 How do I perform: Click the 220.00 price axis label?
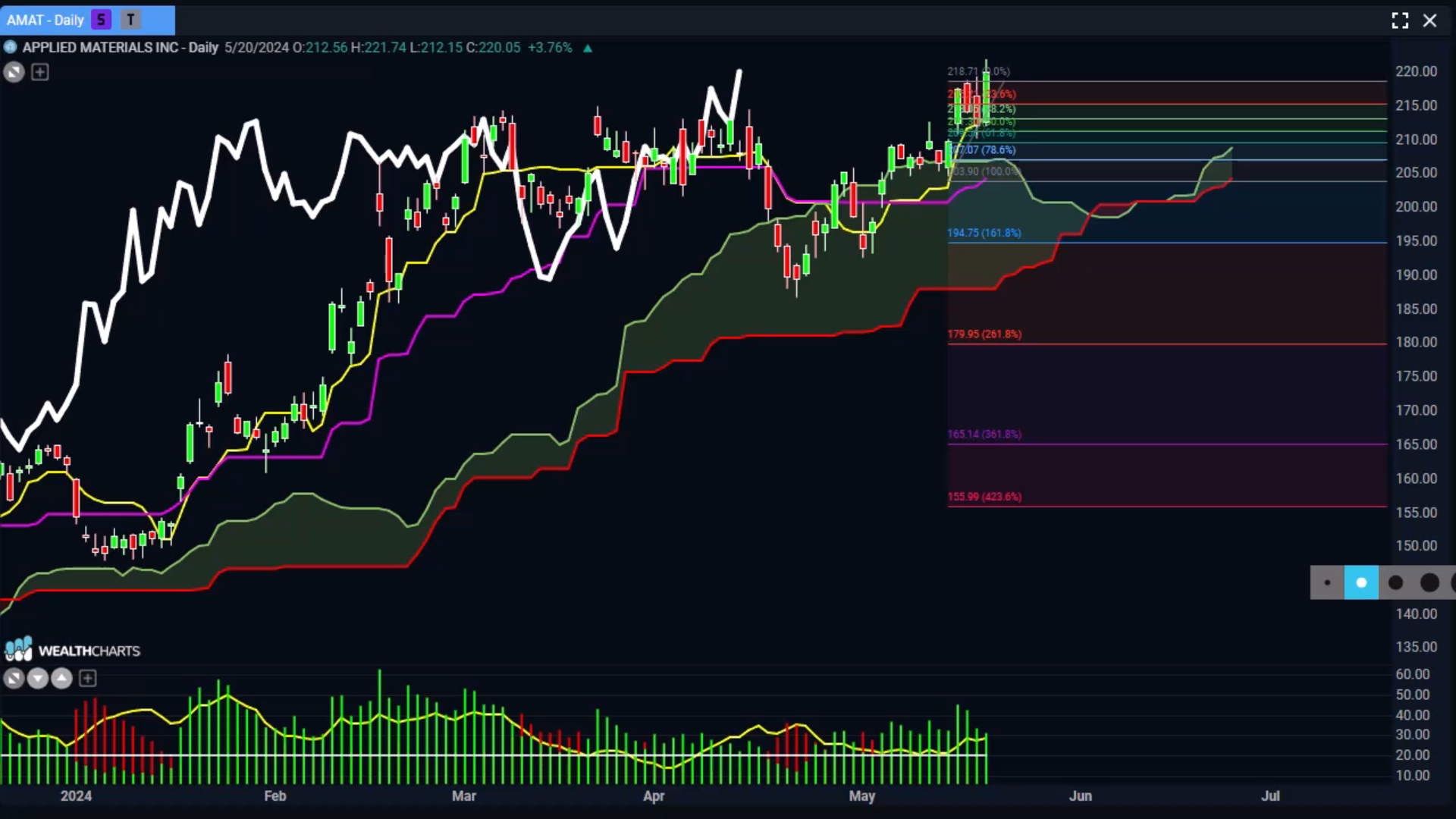point(1416,71)
